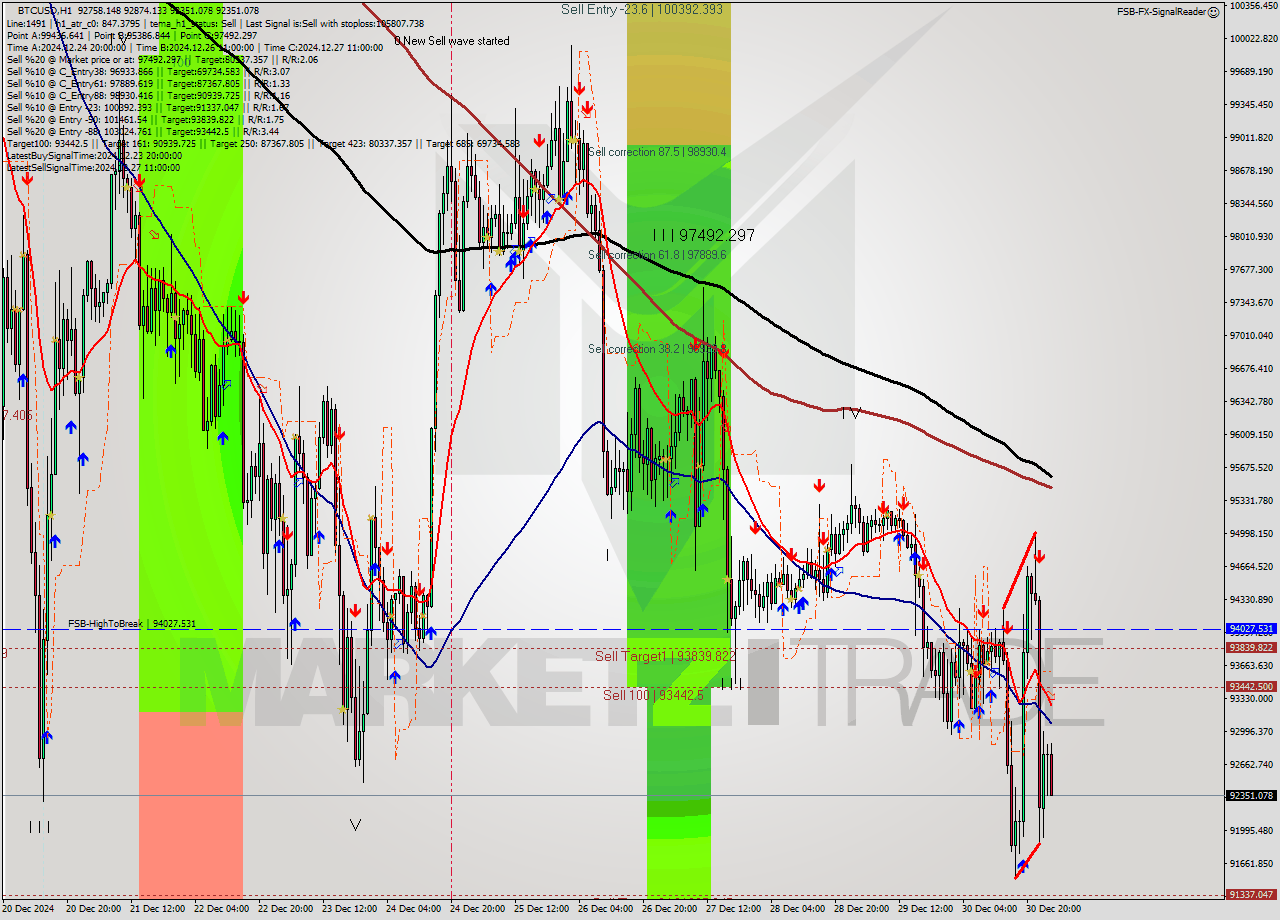Click the '24 Dec 04:00' time axis label

point(413,909)
